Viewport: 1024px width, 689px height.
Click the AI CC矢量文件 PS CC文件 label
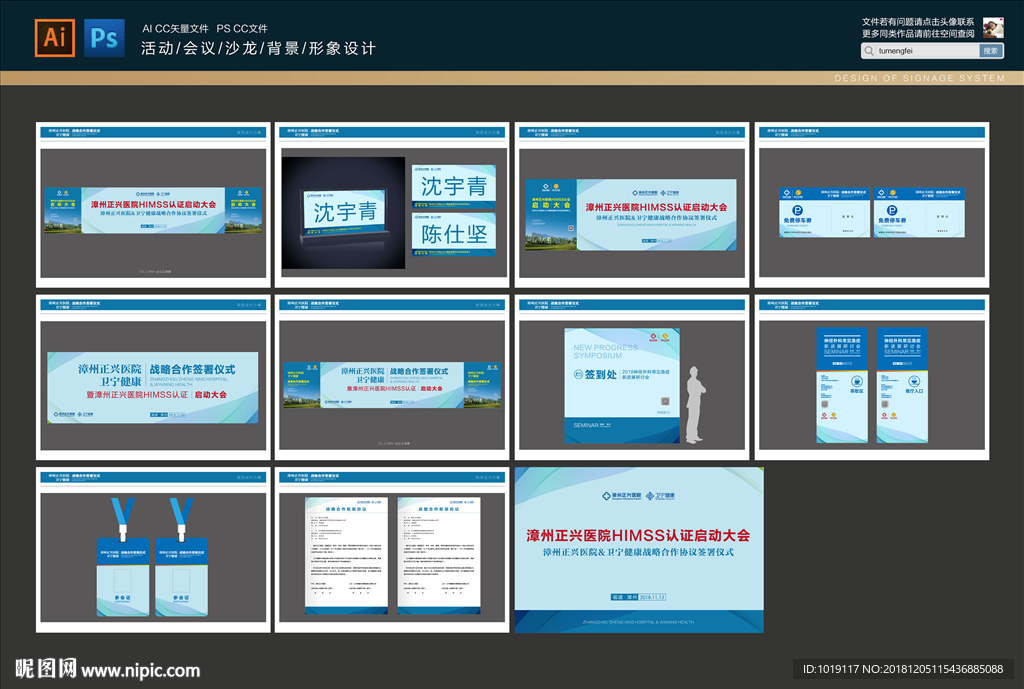tap(205, 29)
